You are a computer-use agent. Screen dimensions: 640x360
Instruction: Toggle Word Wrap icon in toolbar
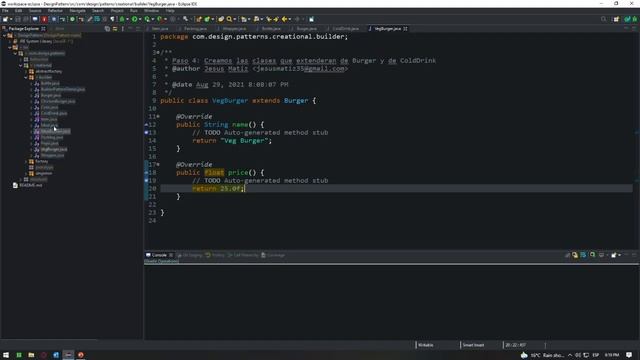point(97,19)
